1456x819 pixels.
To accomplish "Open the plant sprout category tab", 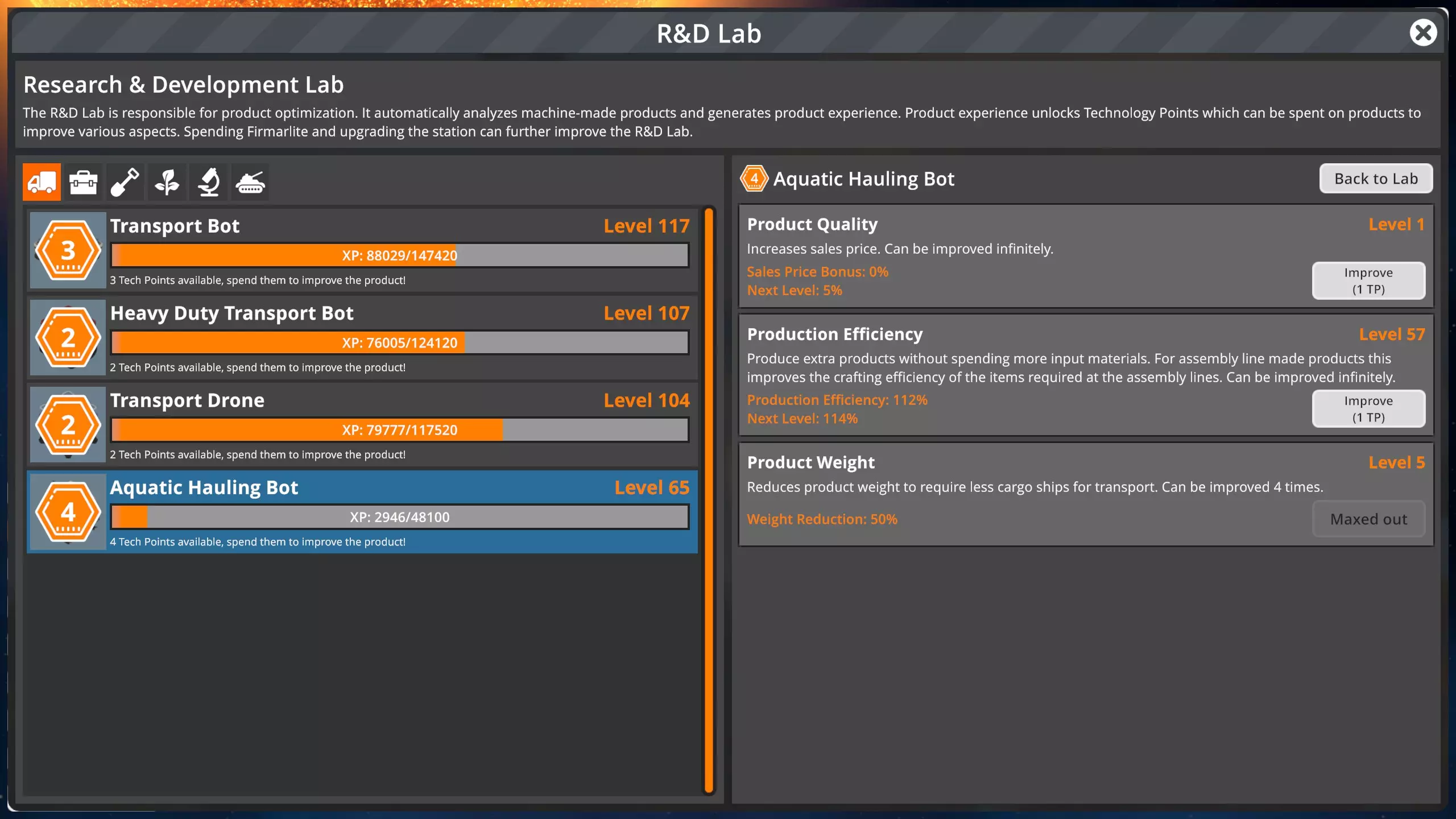I will click(x=167, y=182).
